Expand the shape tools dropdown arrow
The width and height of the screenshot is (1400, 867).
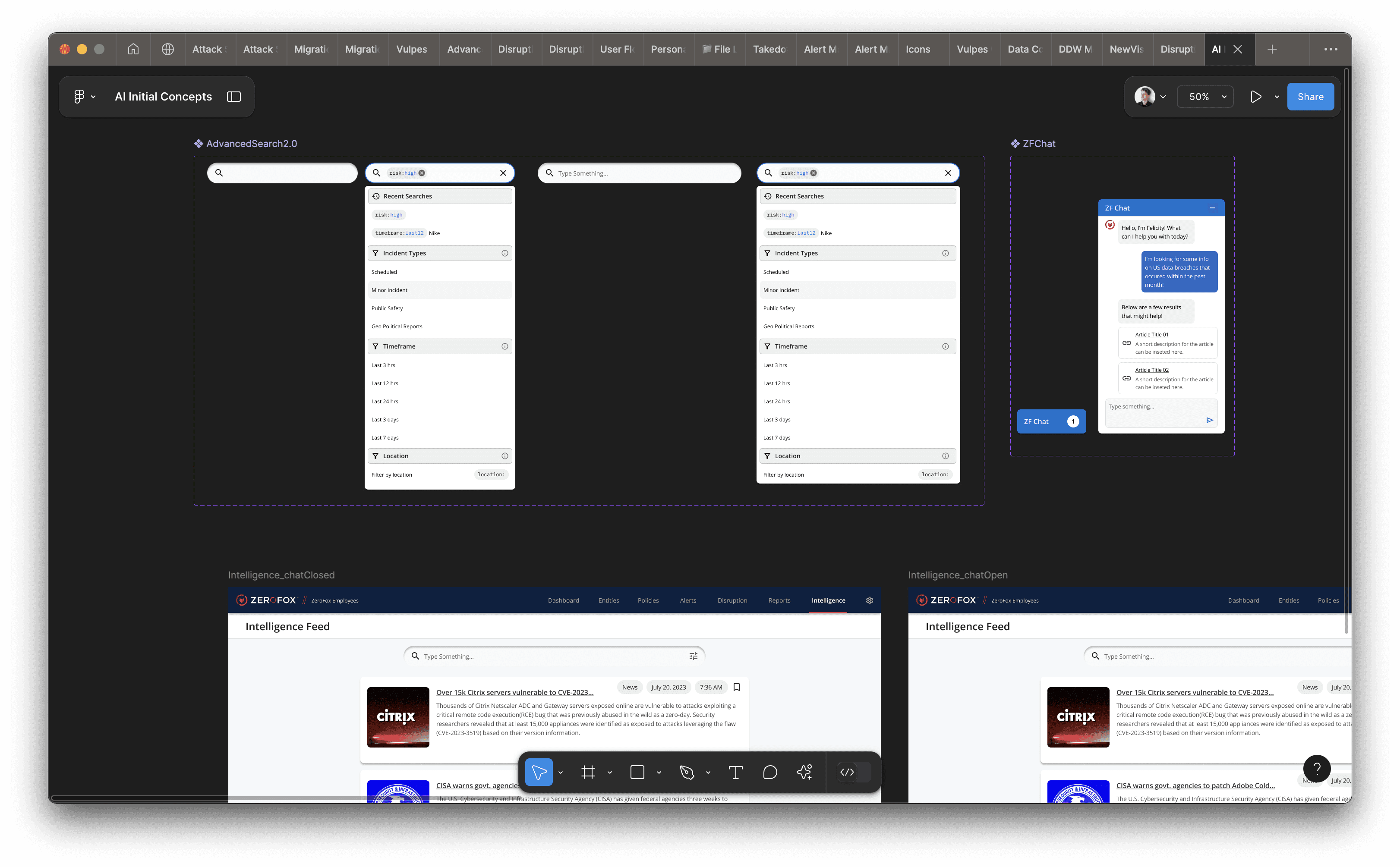[659, 773]
